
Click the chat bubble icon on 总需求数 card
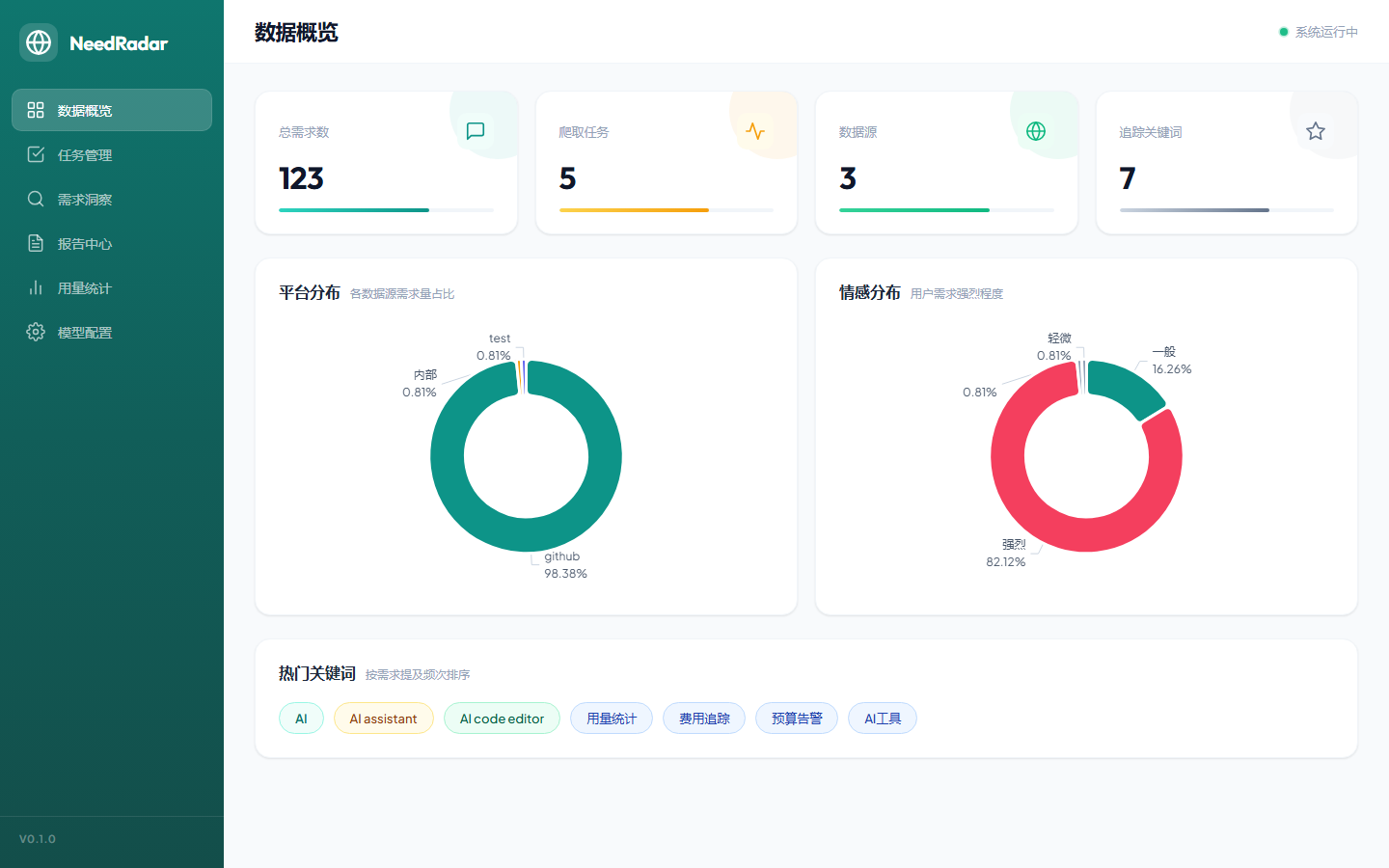click(x=476, y=131)
